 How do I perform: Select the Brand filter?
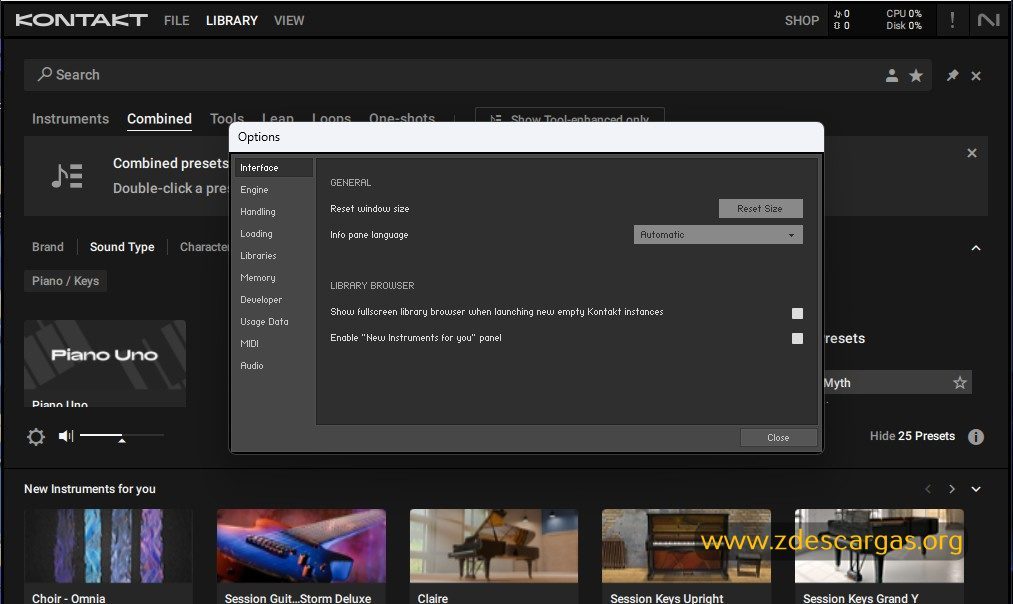tap(48, 247)
